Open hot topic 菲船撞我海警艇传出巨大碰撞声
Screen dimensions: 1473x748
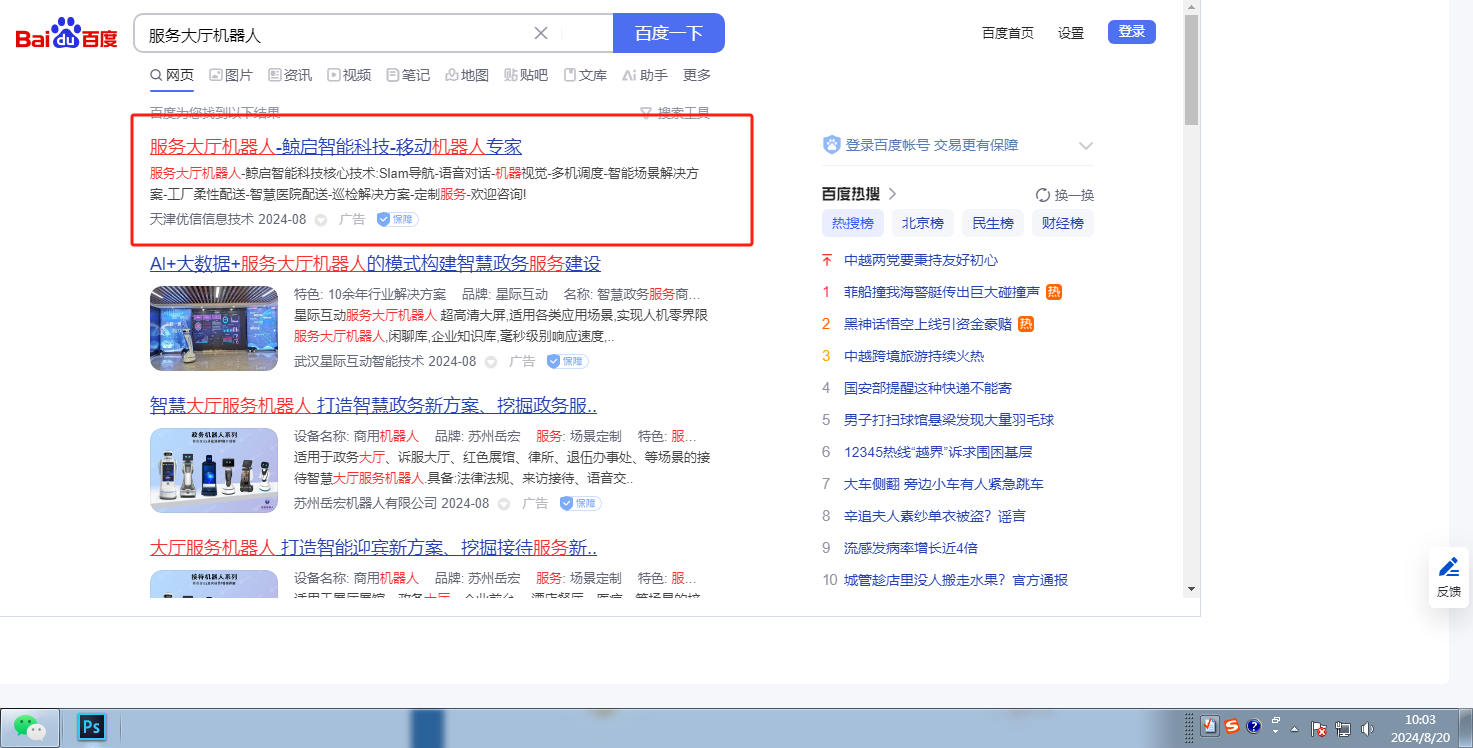[x=942, y=292]
